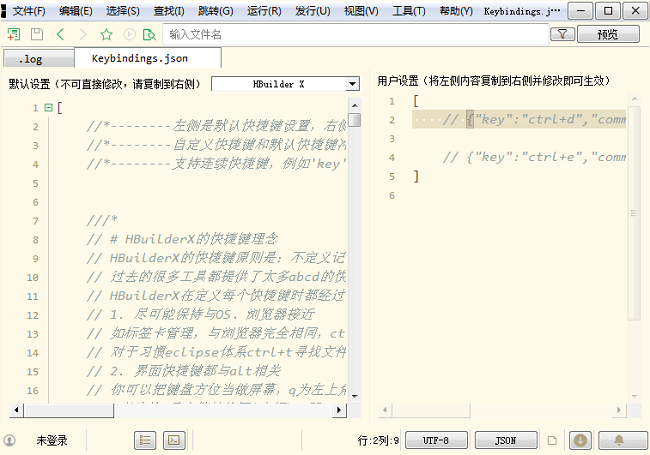650x455 pixels.
Task: Go forward with the right arrow icon
Action: point(83,34)
